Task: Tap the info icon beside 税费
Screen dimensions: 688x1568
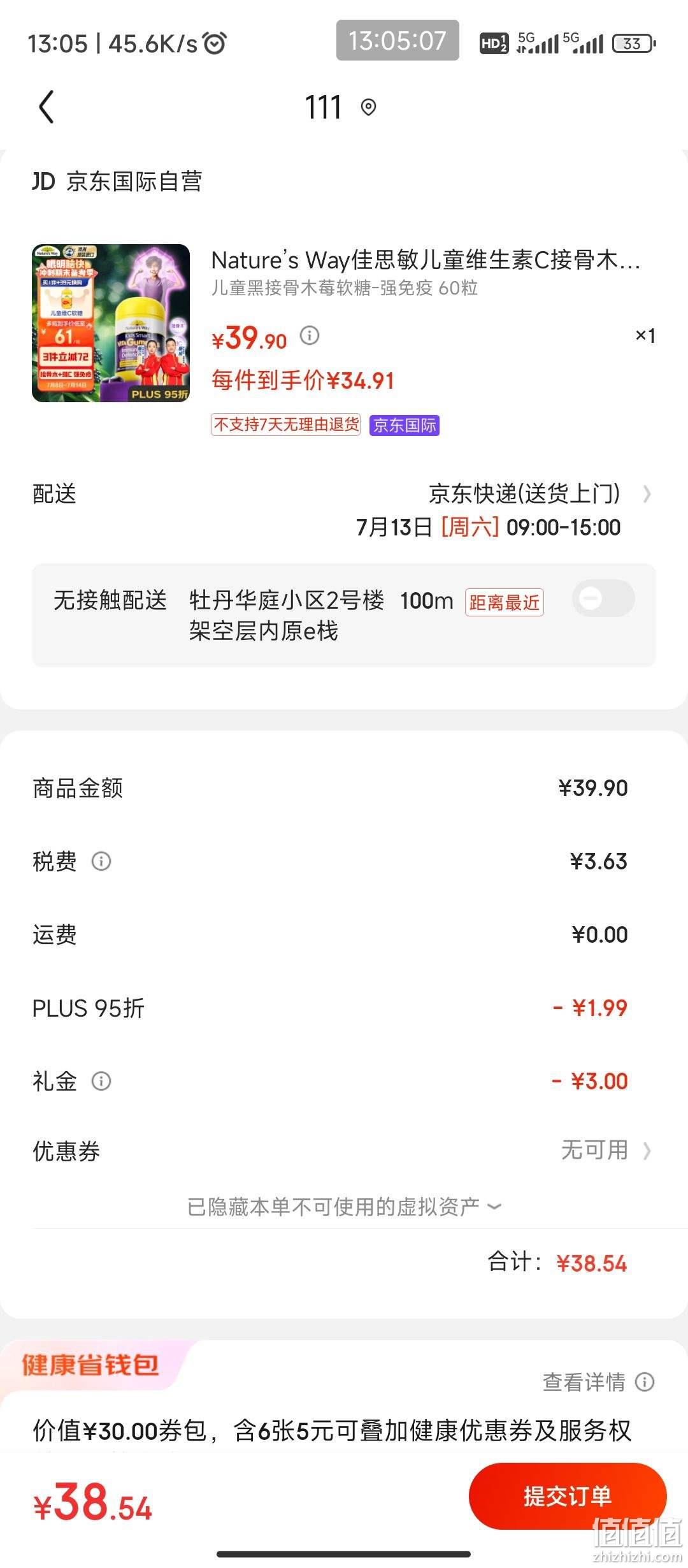Action: point(101,861)
